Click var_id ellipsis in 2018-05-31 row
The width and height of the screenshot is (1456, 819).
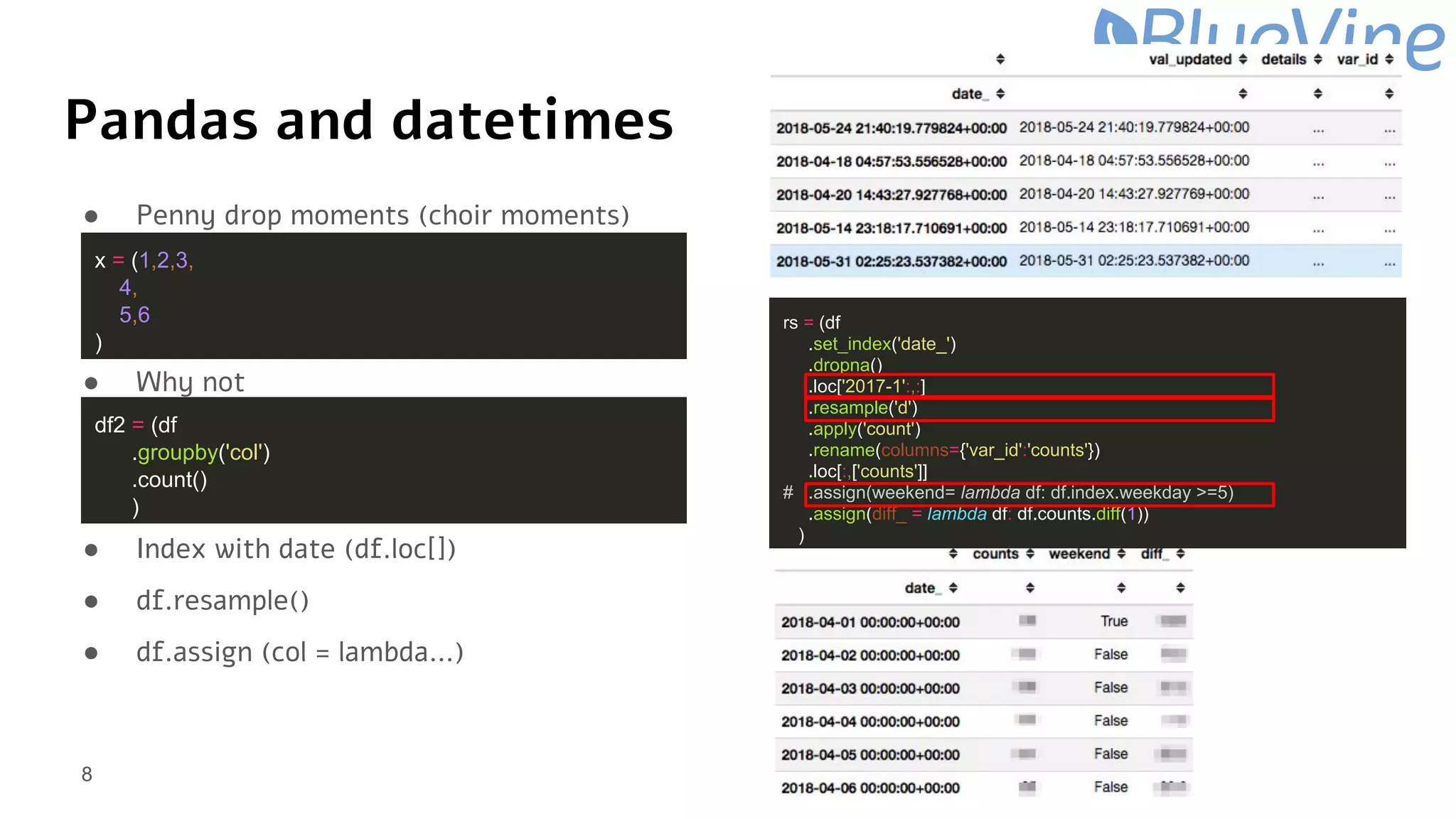click(1390, 264)
